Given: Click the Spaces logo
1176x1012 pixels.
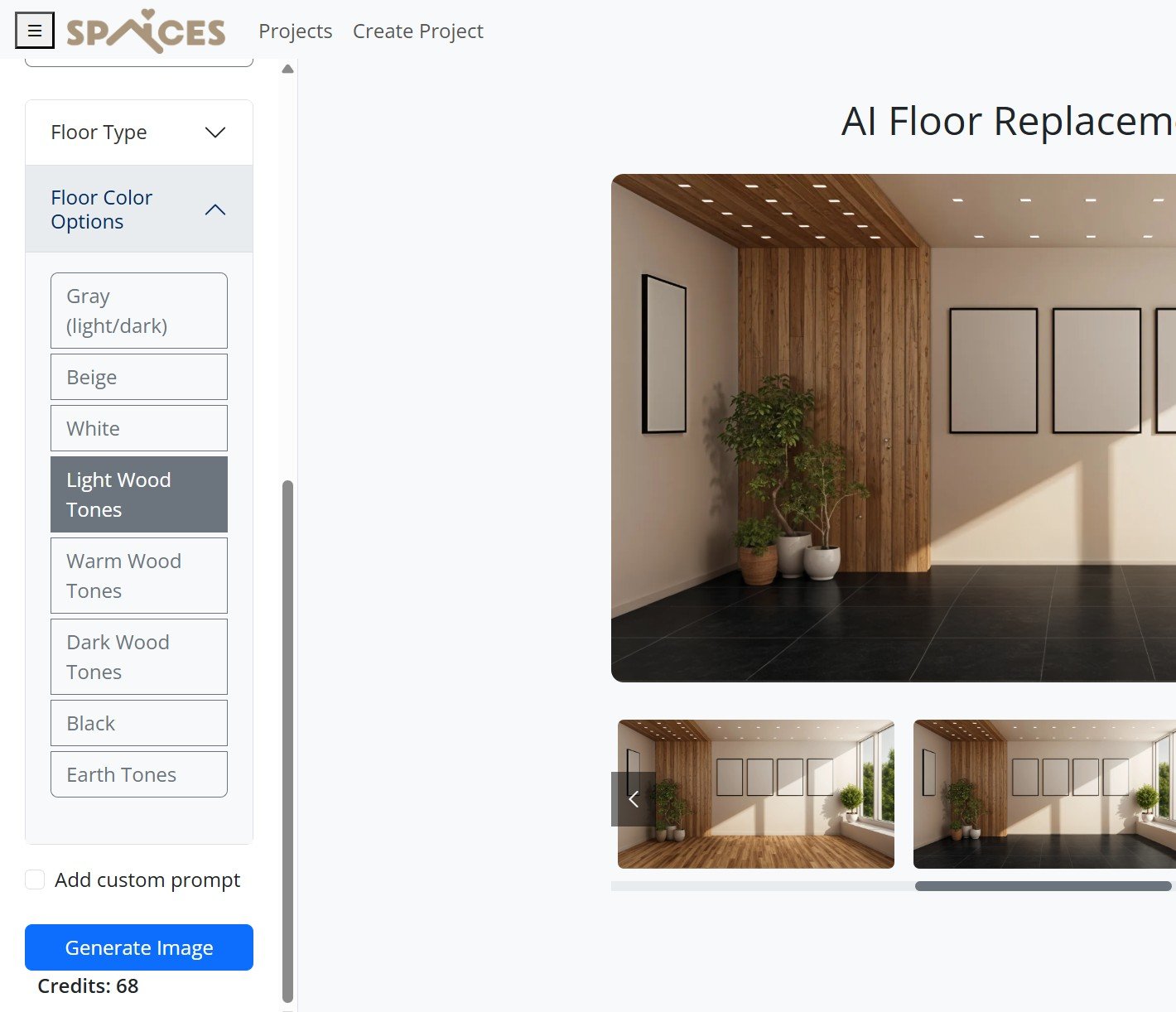Looking at the screenshot, I should pos(146,31).
